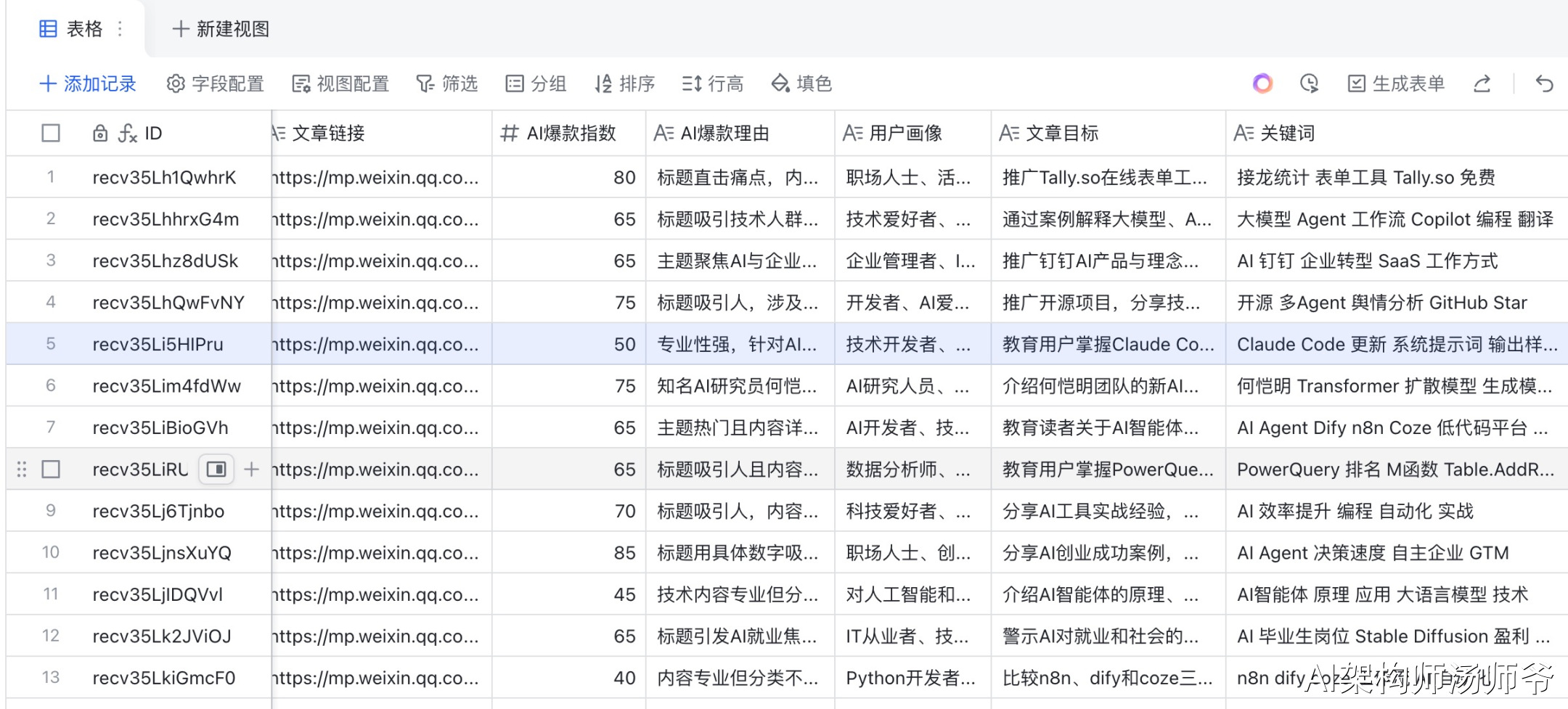This screenshot has width=1568, height=709.
Task: Open the 筛选 filter options
Action: click(x=447, y=83)
